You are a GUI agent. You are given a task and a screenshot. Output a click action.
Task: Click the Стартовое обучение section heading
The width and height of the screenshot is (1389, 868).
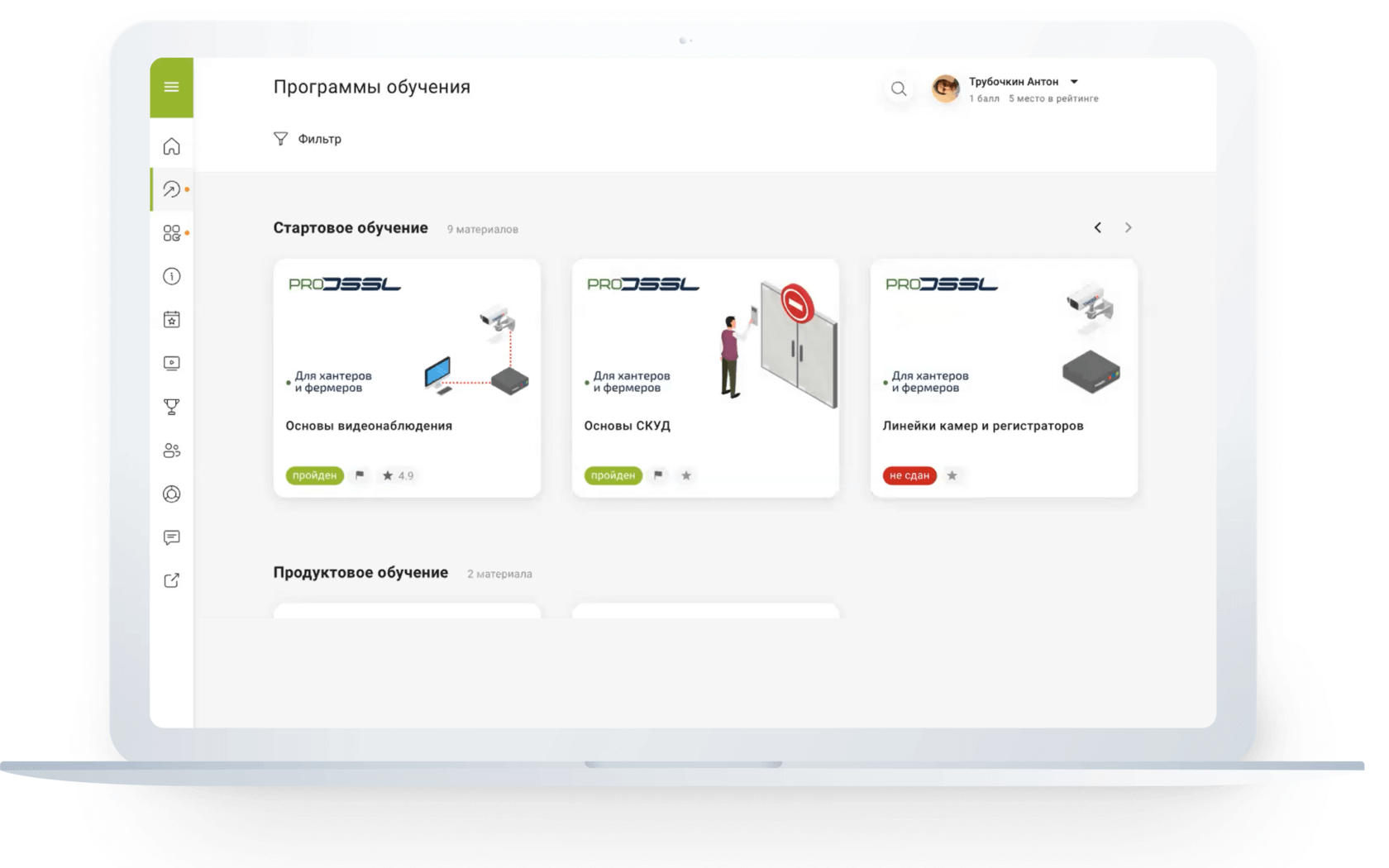[x=351, y=228]
